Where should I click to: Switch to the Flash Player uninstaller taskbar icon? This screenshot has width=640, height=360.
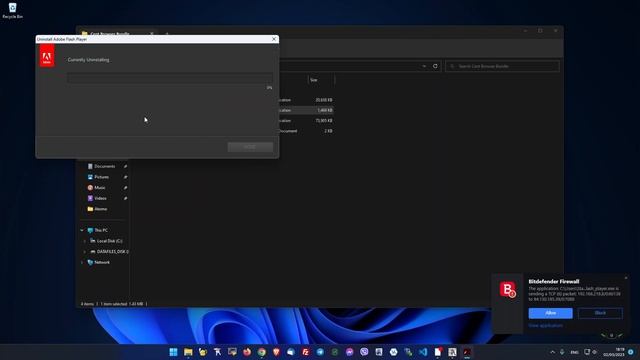pos(467,352)
